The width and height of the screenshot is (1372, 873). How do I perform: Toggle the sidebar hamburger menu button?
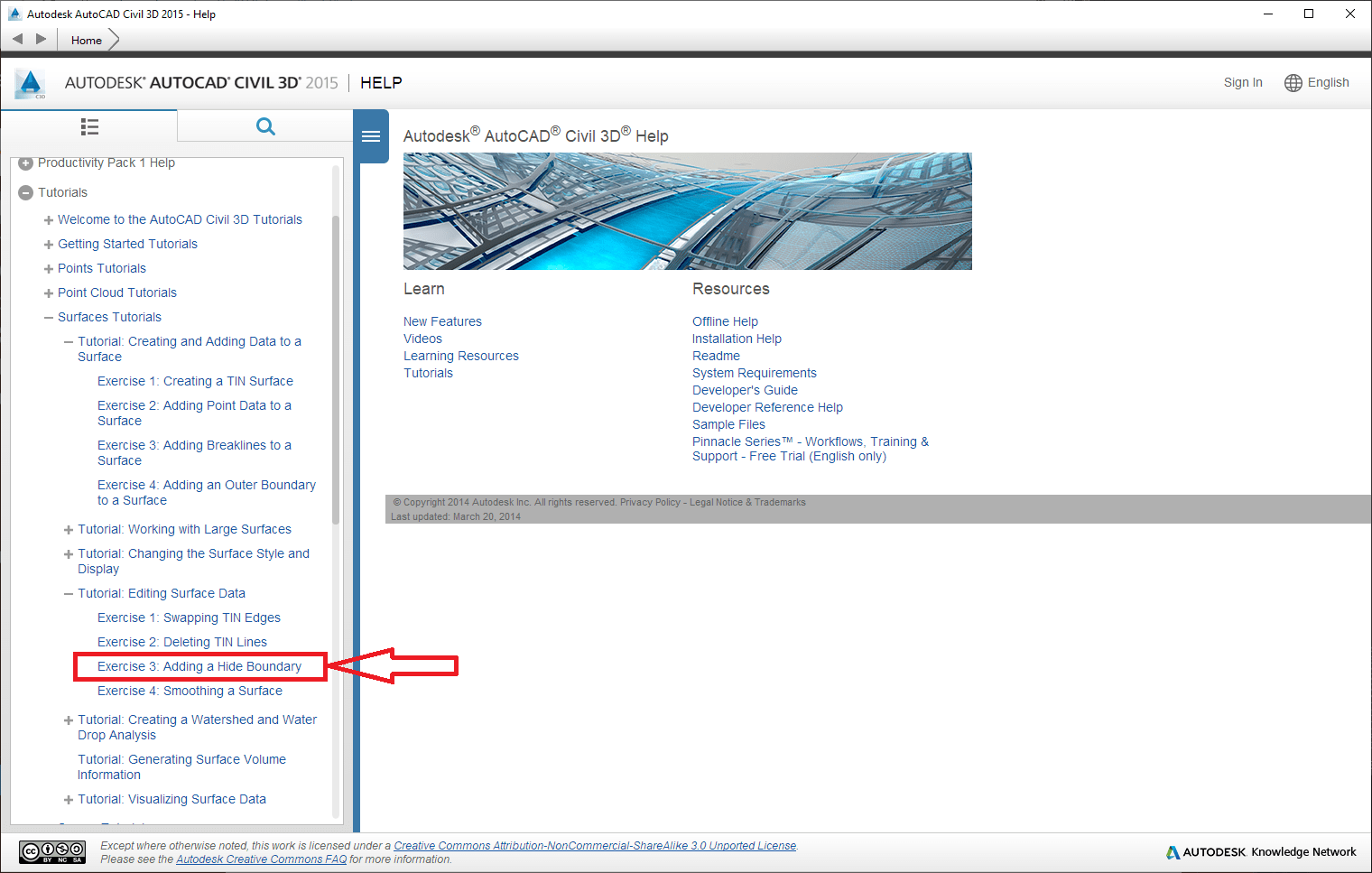tap(371, 136)
